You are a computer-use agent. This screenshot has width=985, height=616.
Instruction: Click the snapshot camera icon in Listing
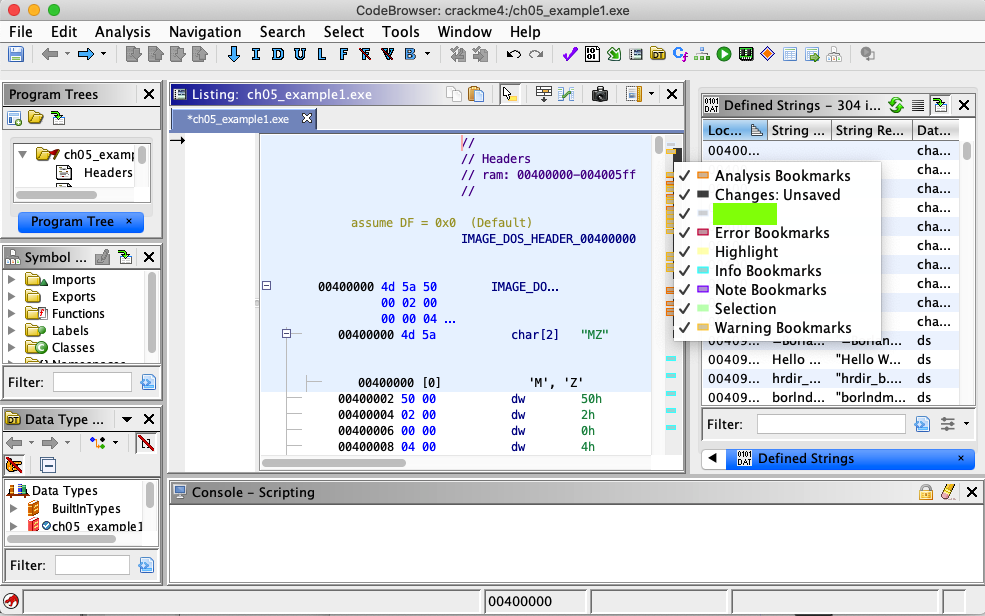click(x=599, y=94)
